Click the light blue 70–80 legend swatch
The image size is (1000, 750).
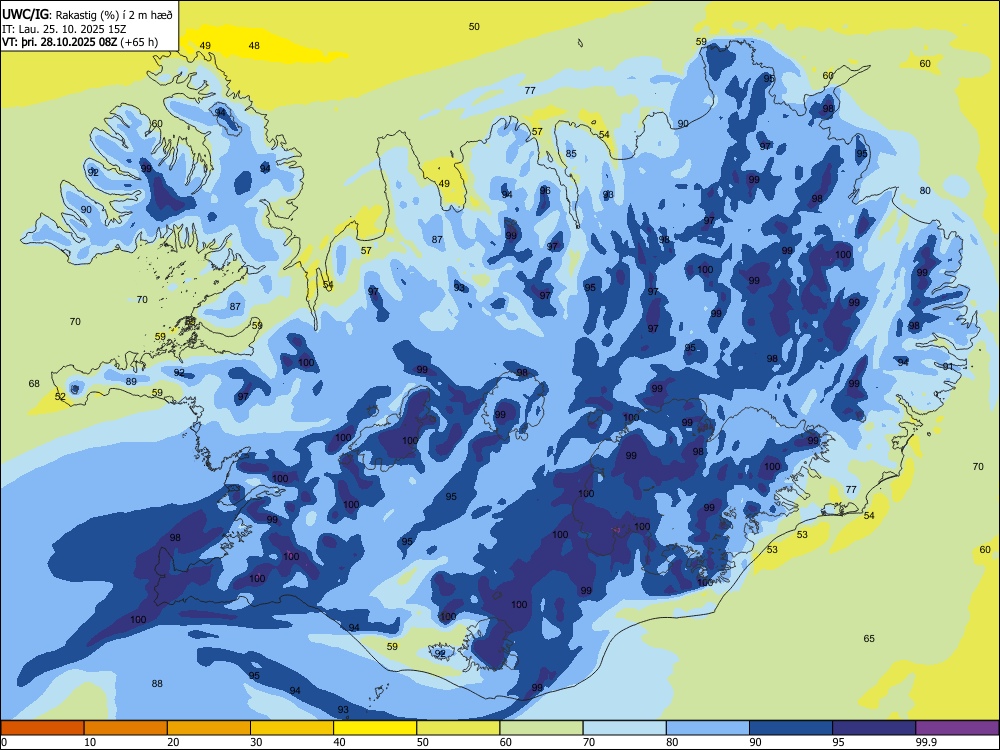pos(624,728)
